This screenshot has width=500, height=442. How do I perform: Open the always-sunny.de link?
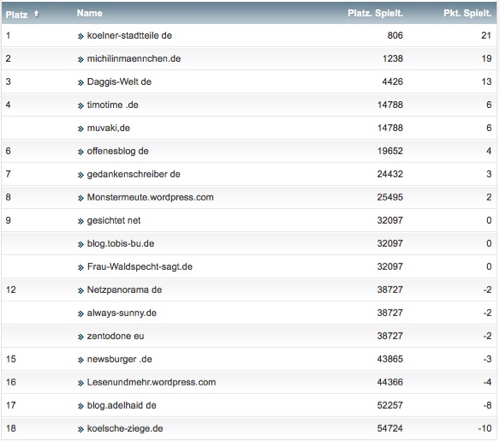[x=122, y=313]
